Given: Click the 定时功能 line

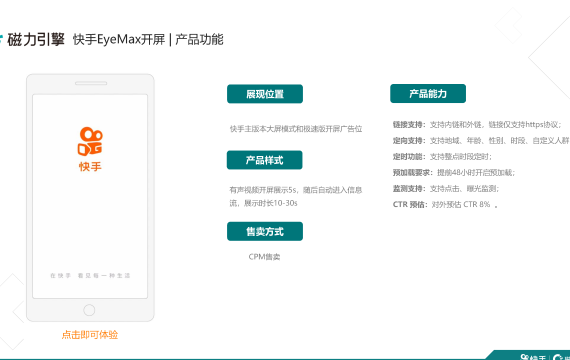Looking at the screenshot, I should (442, 157).
